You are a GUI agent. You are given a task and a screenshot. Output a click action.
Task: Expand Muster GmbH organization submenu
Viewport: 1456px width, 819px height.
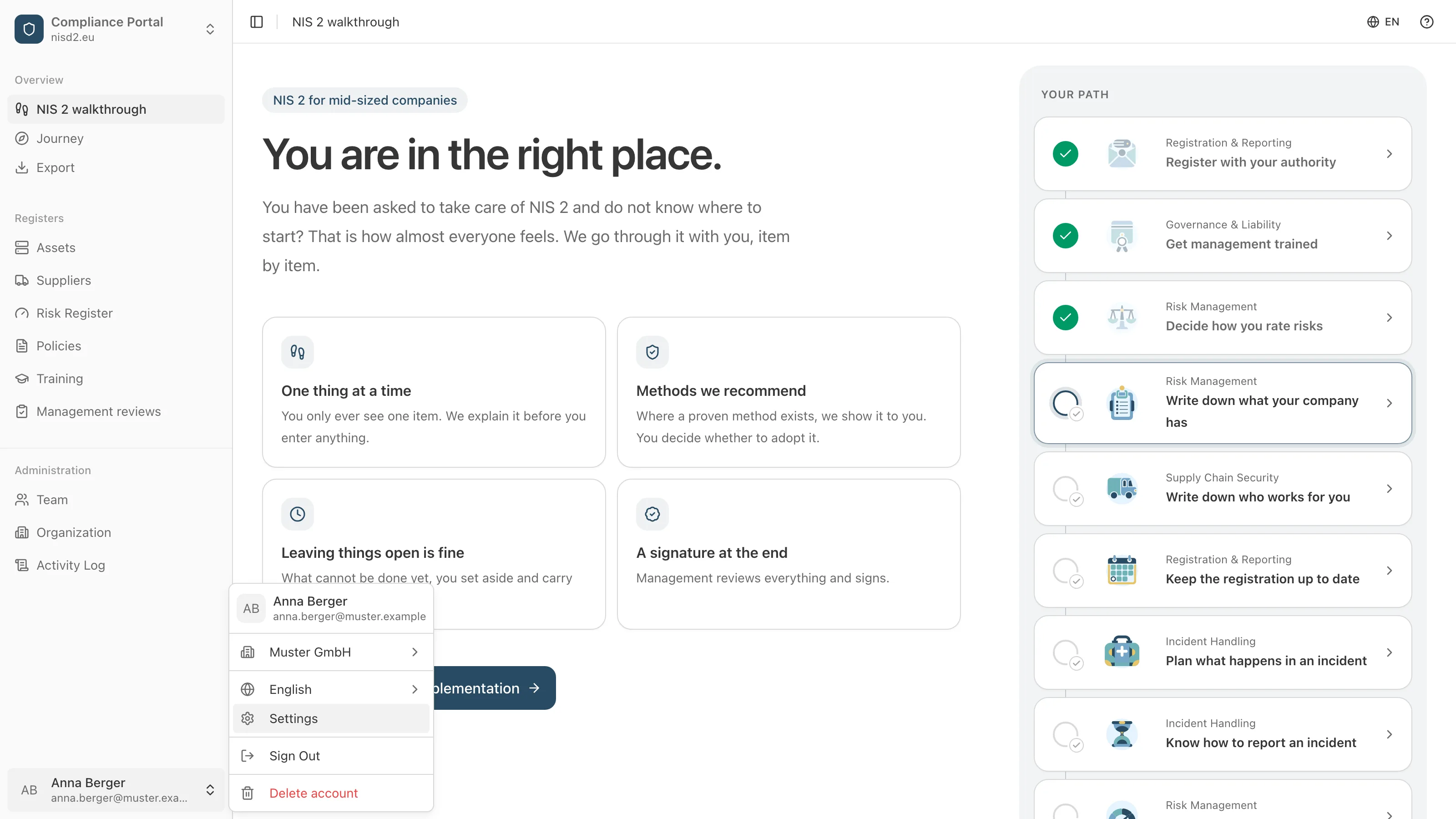(331, 652)
